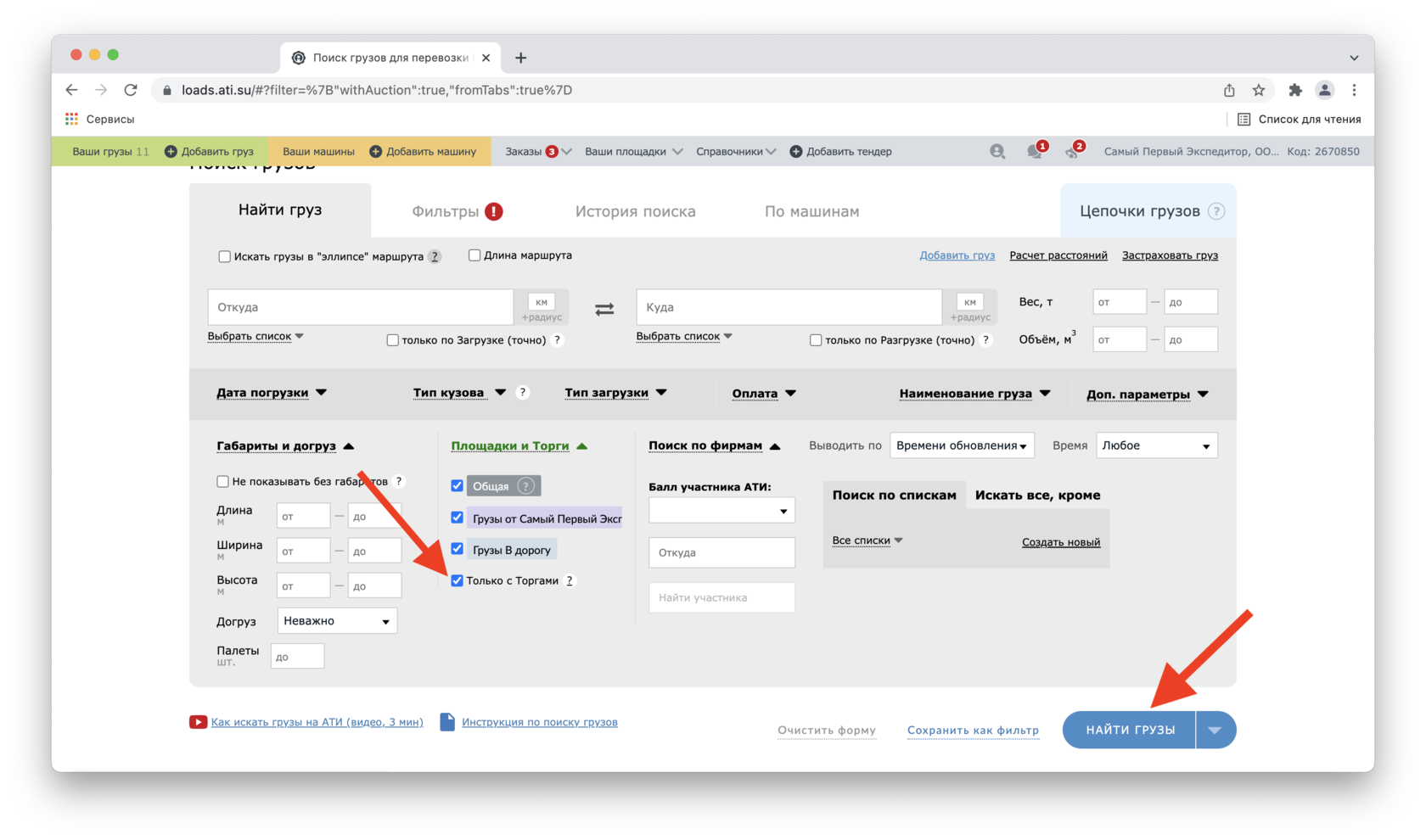The height and width of the screenshot is (840, 1426).
Task: Click help icon next to эллипсе маршрута
Action: point(435,256)
